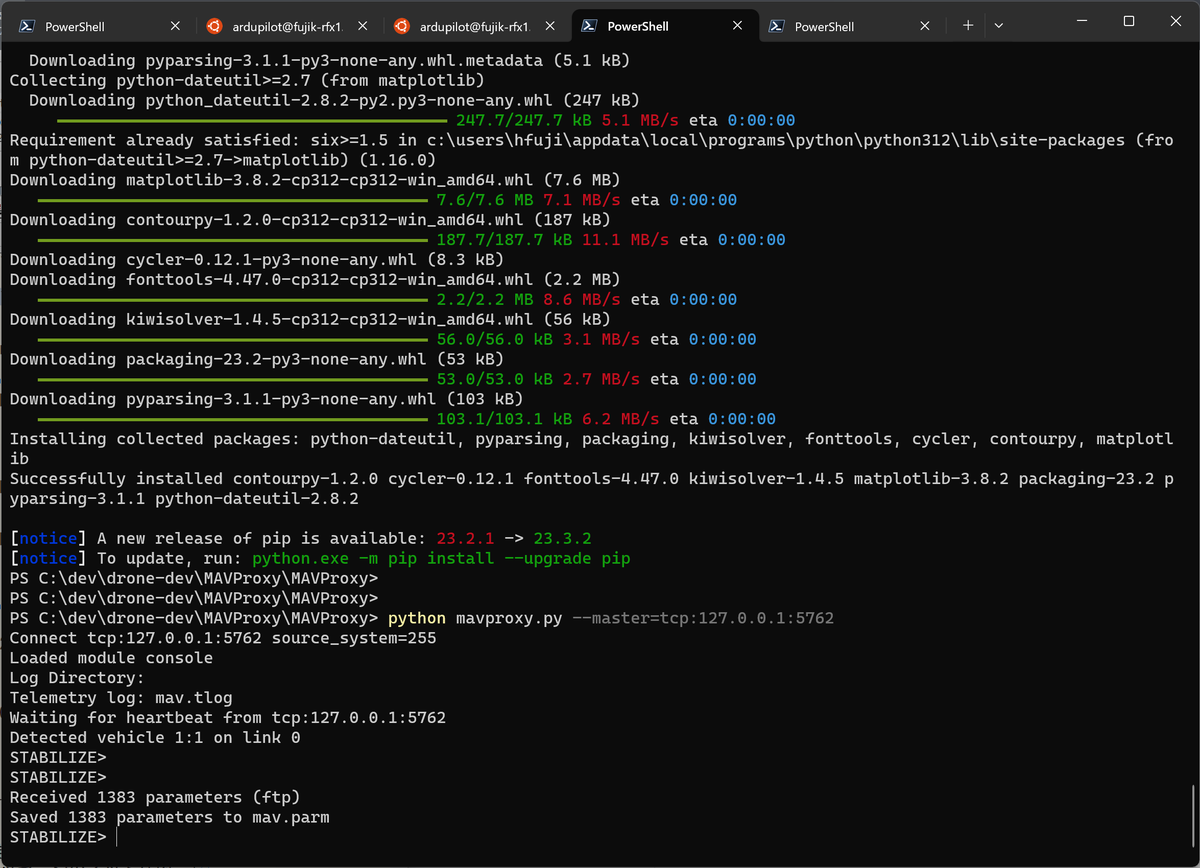Close the last PowerShell tab
The width and height of the screenshot is (1200, 868).
coord(924,27)
